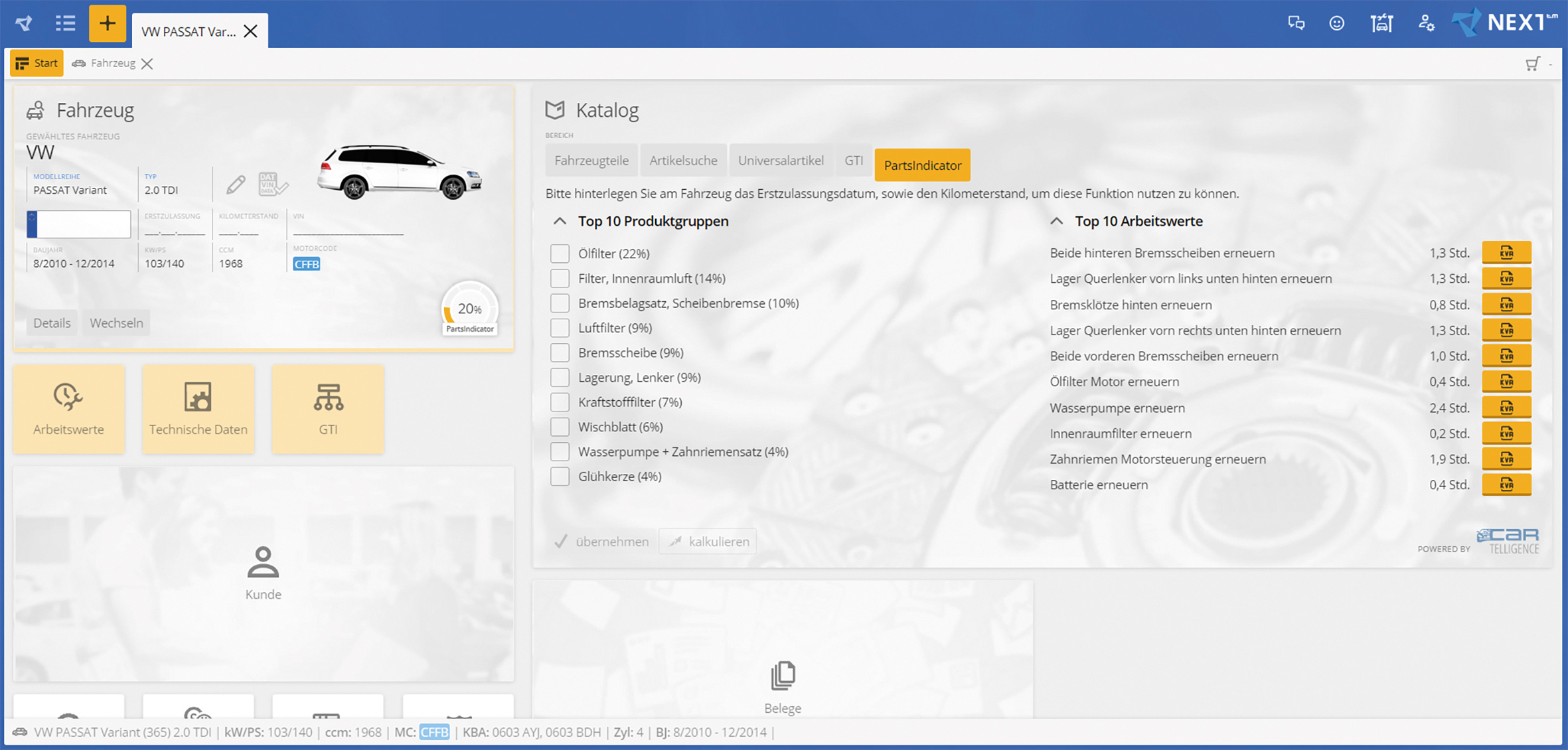Click the kalkulieren button
The width and height of the screenshot is (1568, 750).
tap(708, 542)
